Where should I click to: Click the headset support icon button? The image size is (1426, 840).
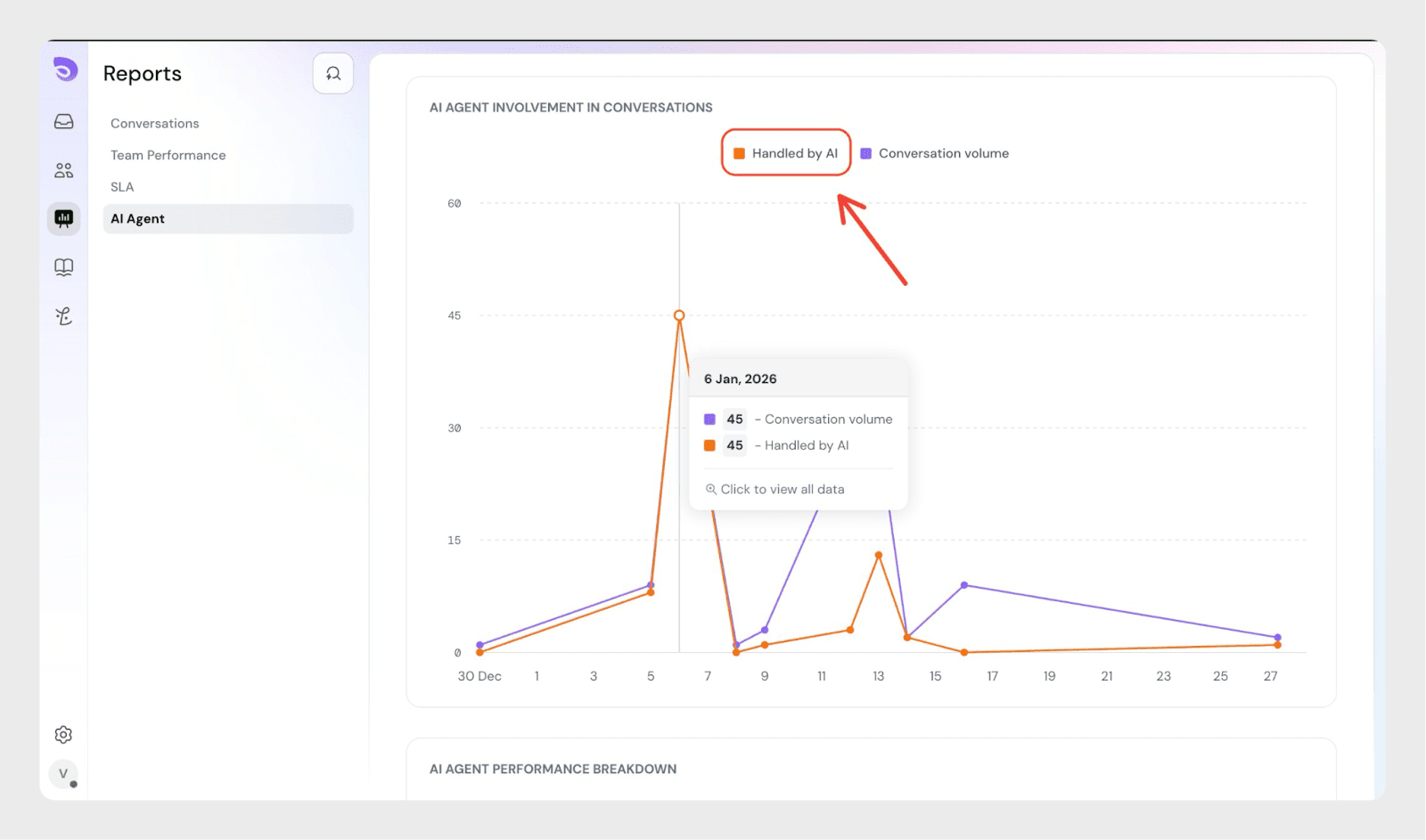click(x=333, y=74)
